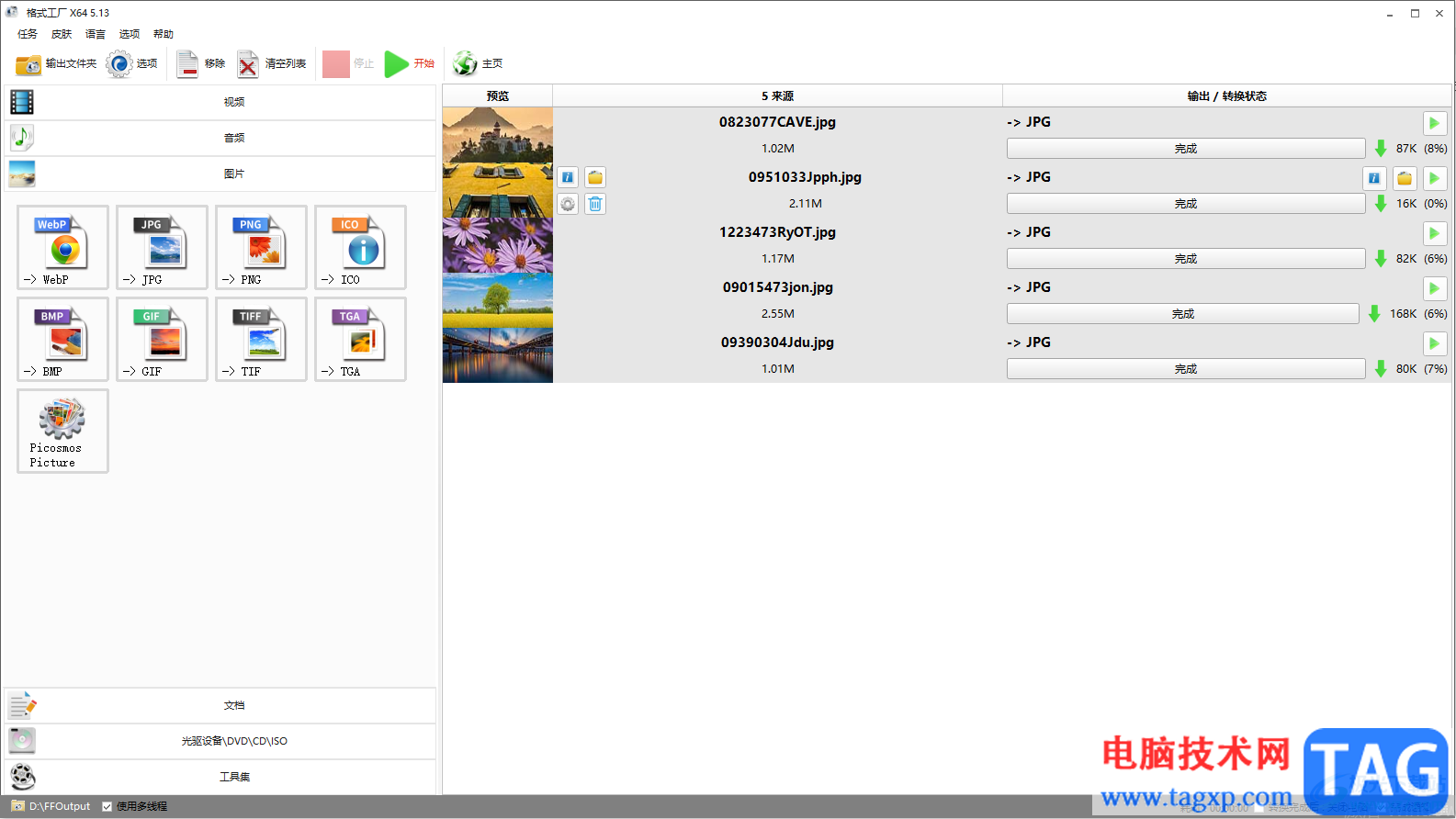
Task: Choose the BMP image conversion format
Action: (62, 339)
